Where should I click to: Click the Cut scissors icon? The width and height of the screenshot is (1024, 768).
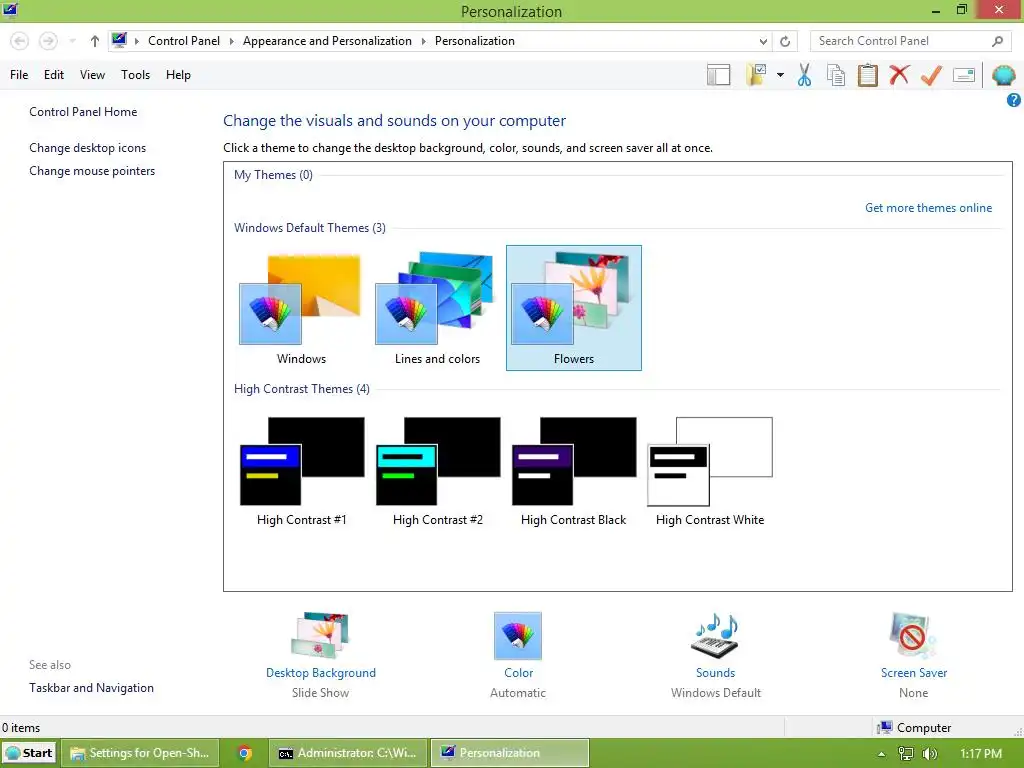tap(804, 75)
